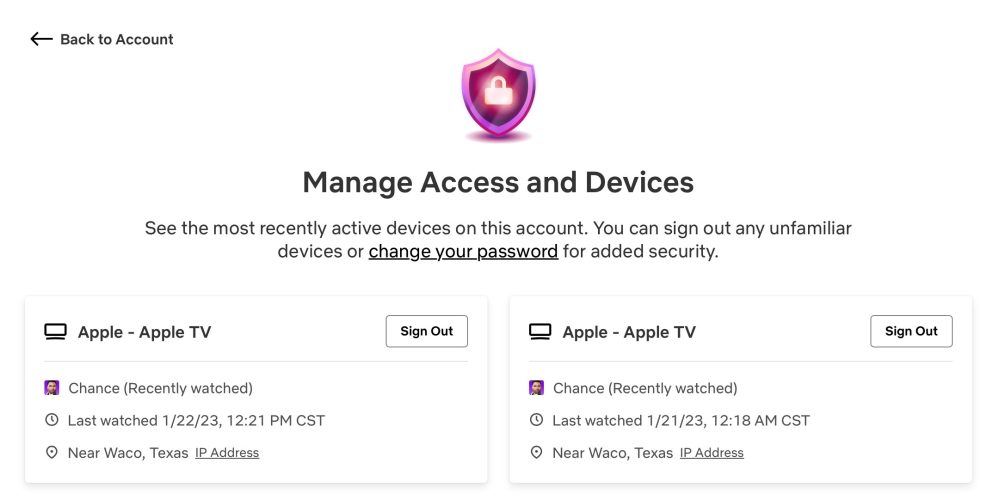
Task: Click the clock icon beside 12:21 PM
Action: [x=52, y=420]
